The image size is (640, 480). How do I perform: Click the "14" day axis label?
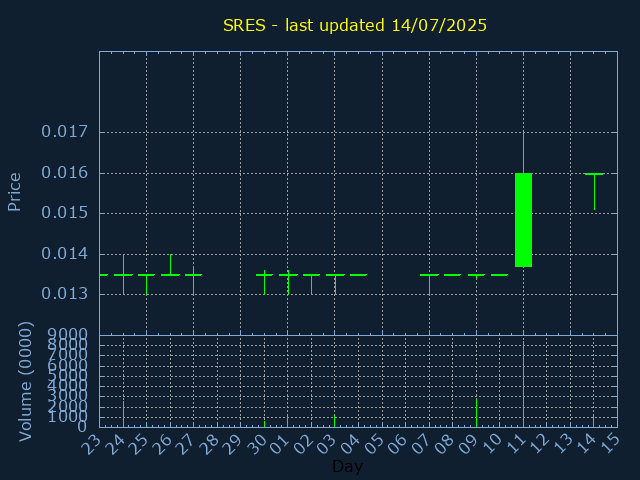point(586,444)
